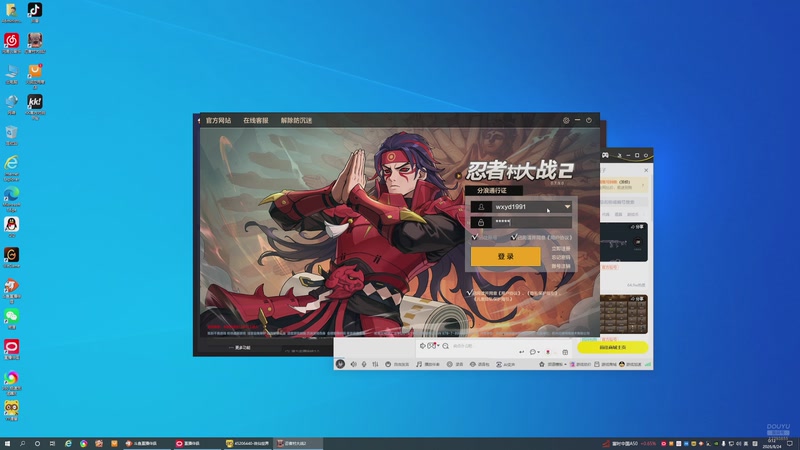Switch to the 忍者村大战2 taskbar item
This screenshot has width=800, height=450.
point(298,443)
